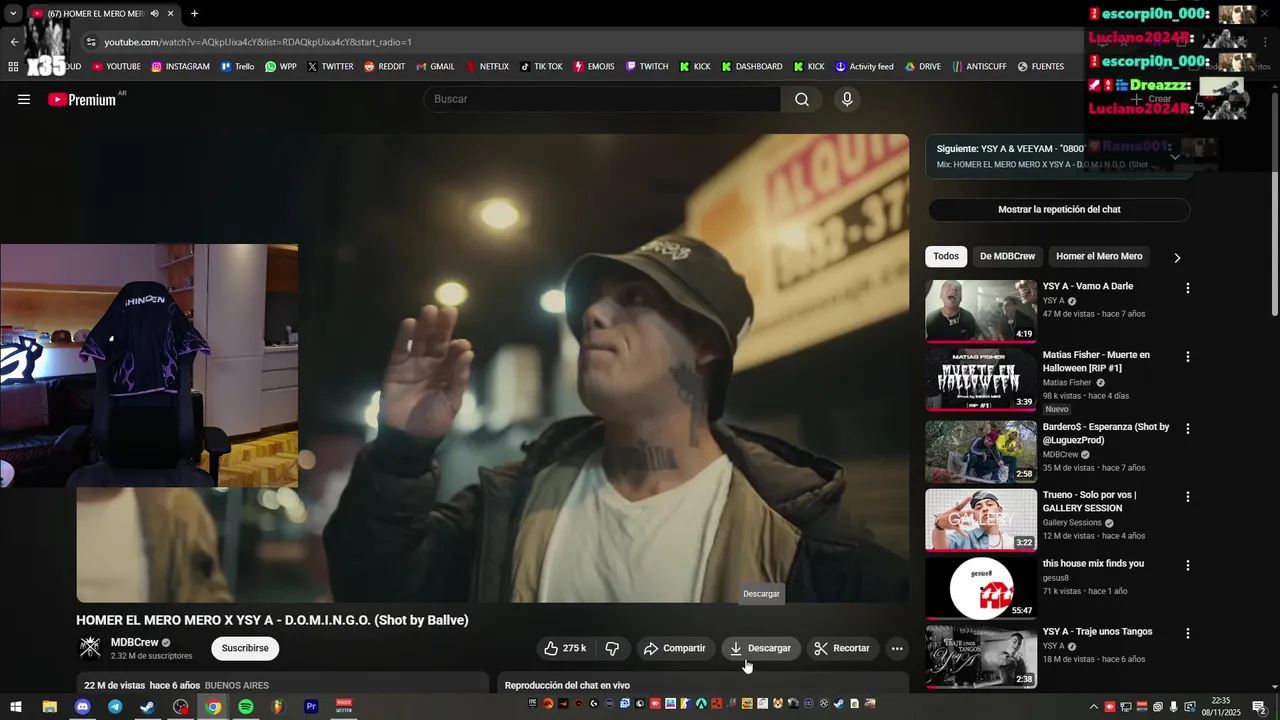Open this house mix finds you title
The height and width of the screenshot is (720, 1280).
pos(1093,563)
